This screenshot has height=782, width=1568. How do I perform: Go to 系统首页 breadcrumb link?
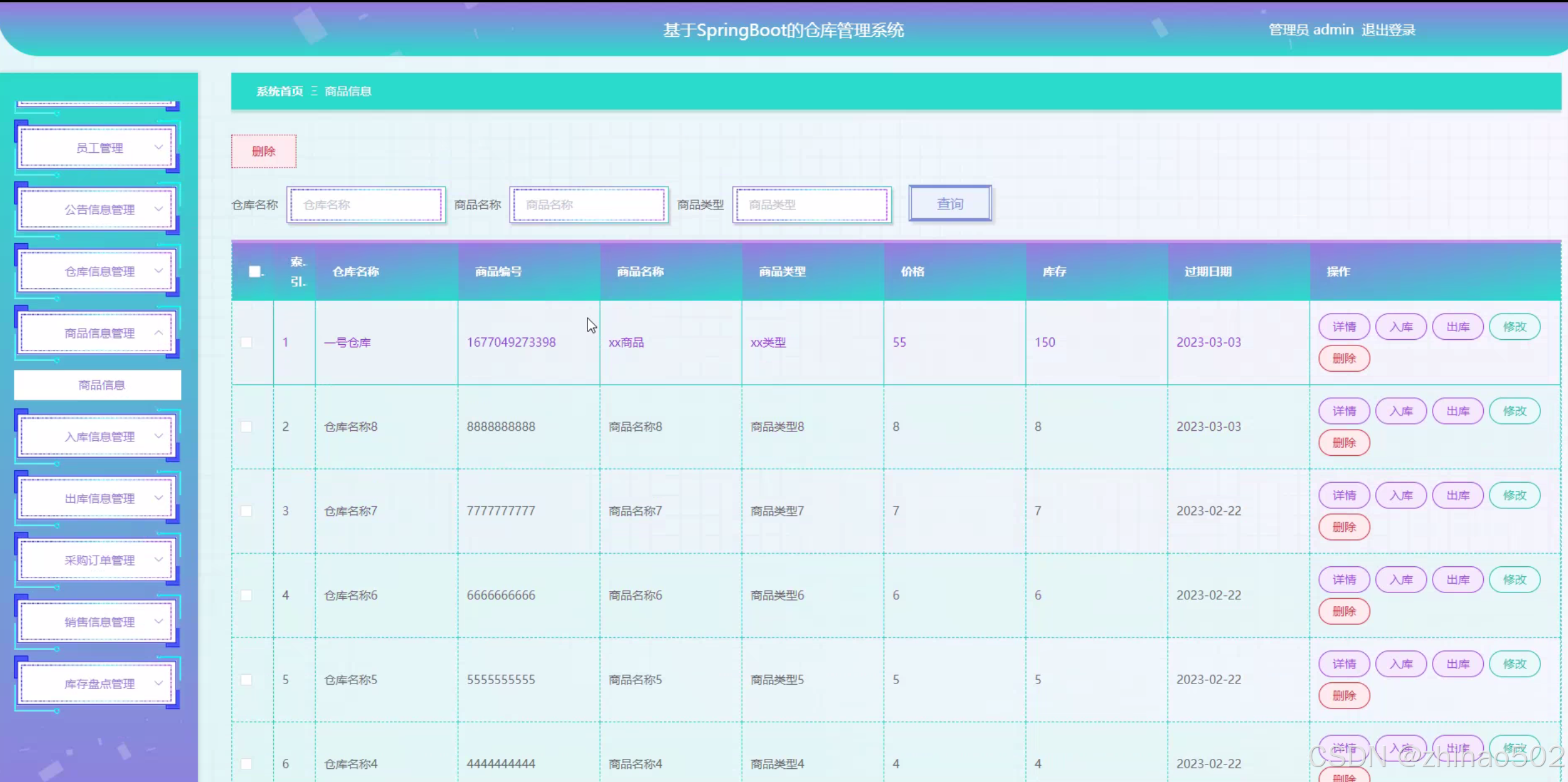click(279, 91)
